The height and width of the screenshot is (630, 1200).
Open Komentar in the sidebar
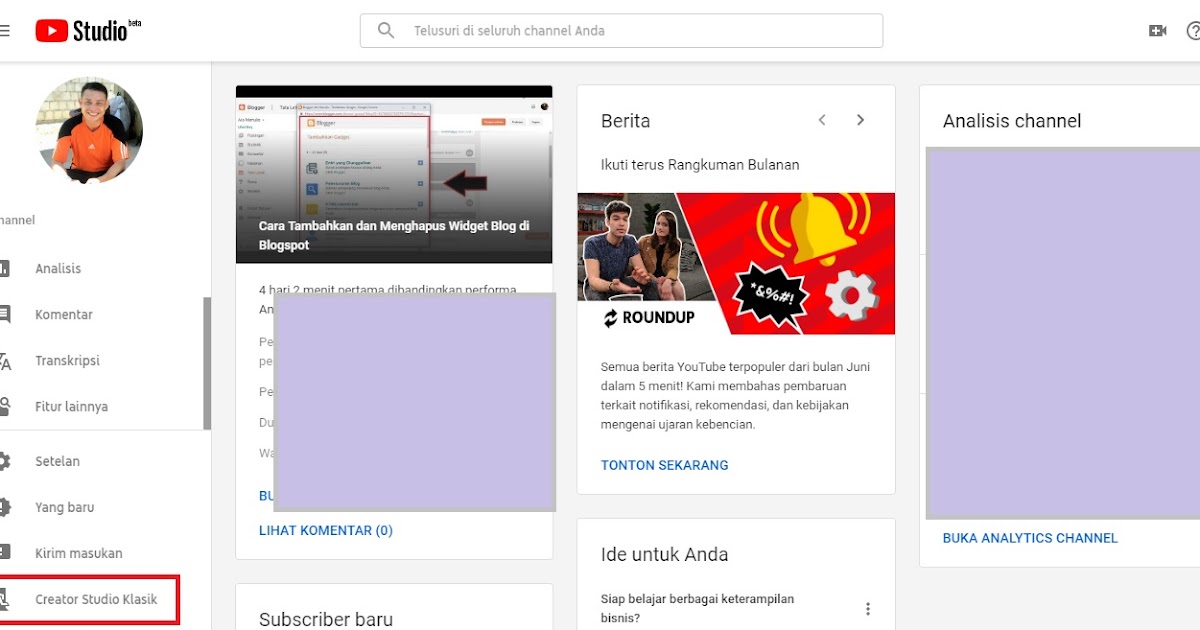point(64,315)
